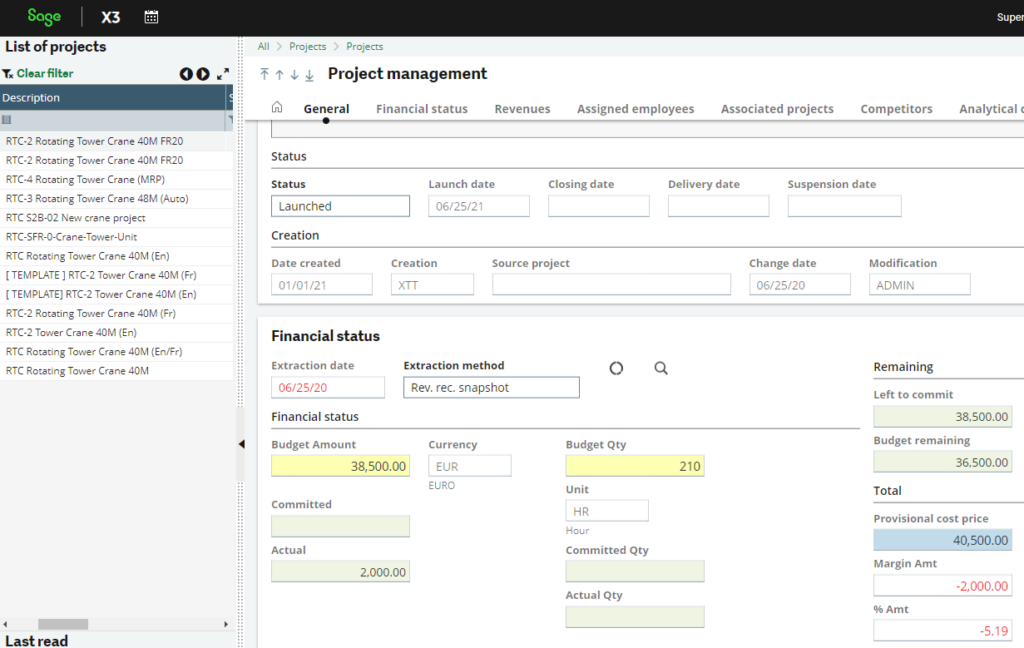Open the calendar icon in top bar
This screenshot has height=648, width=1024.
click(x=151, y=17)
